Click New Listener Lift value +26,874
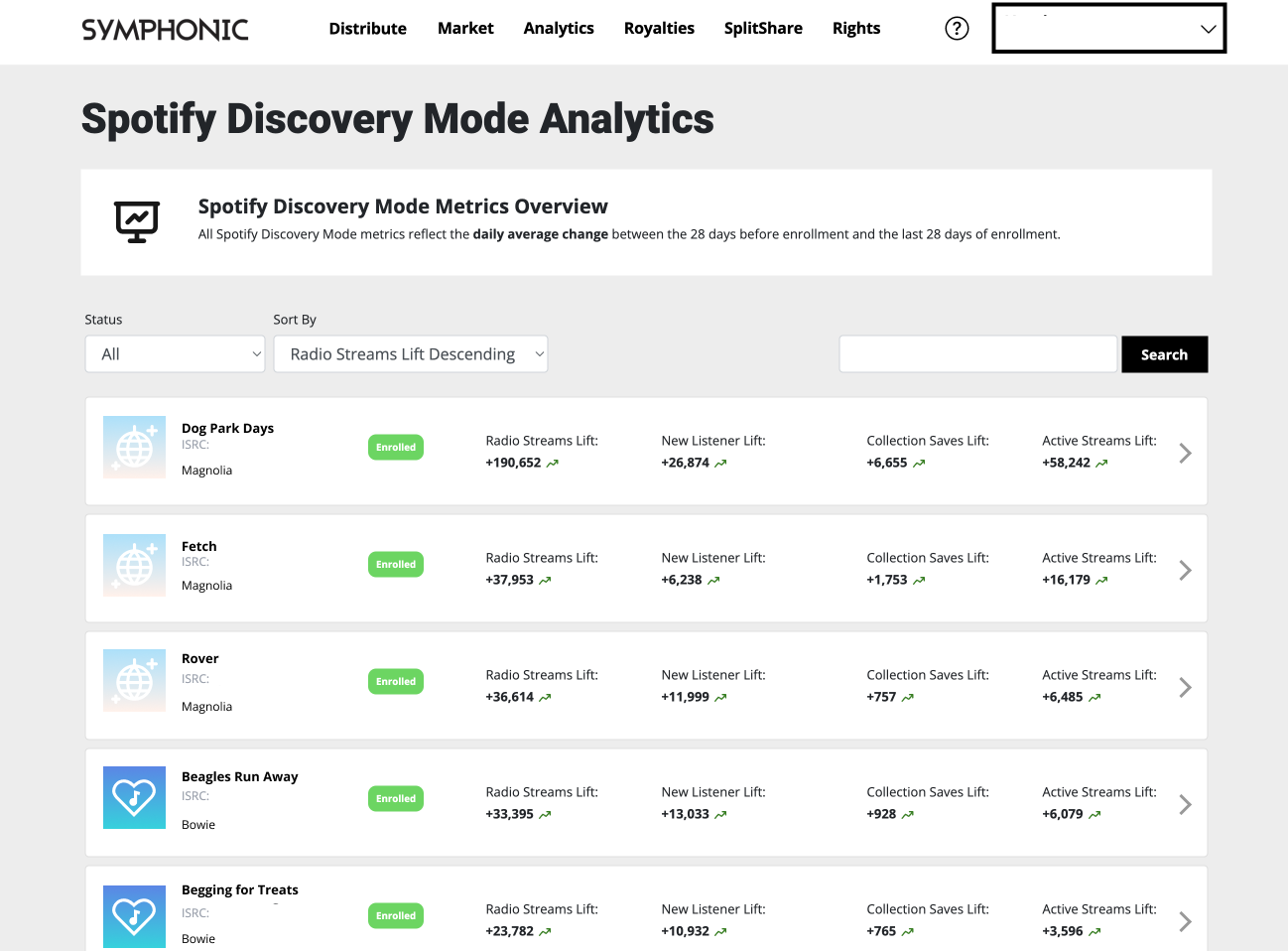Image resolution: width=1288 pixels, height=951 pixels. (686, 463)
